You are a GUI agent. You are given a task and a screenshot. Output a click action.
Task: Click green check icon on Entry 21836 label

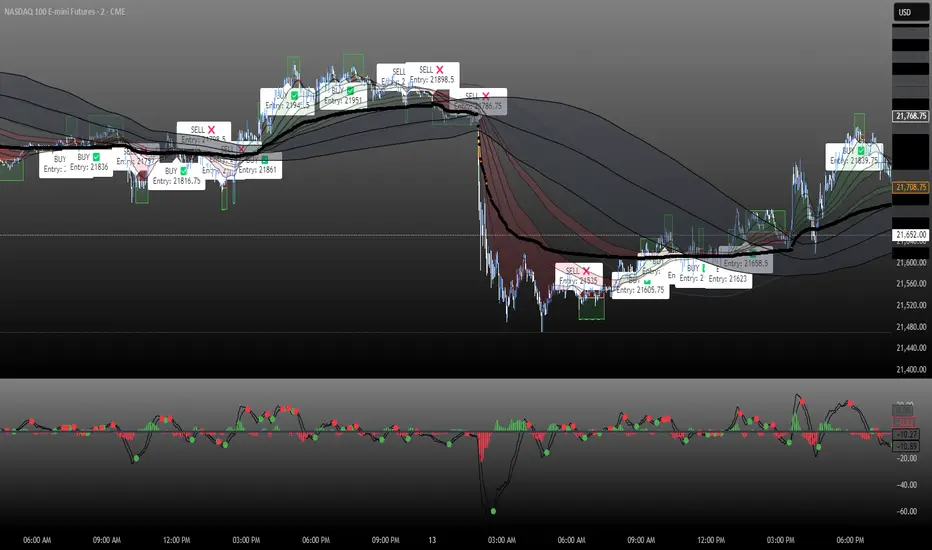[96, 157]
